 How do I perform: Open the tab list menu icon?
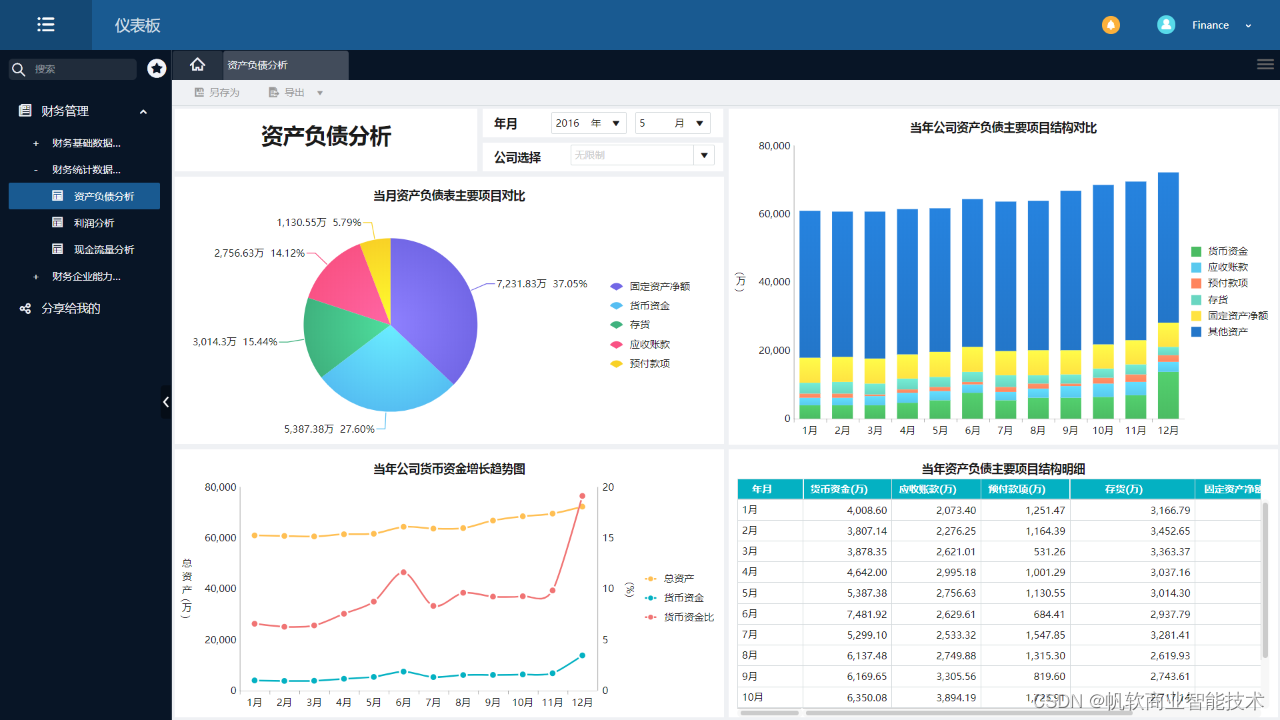(x=1265, y=64)
